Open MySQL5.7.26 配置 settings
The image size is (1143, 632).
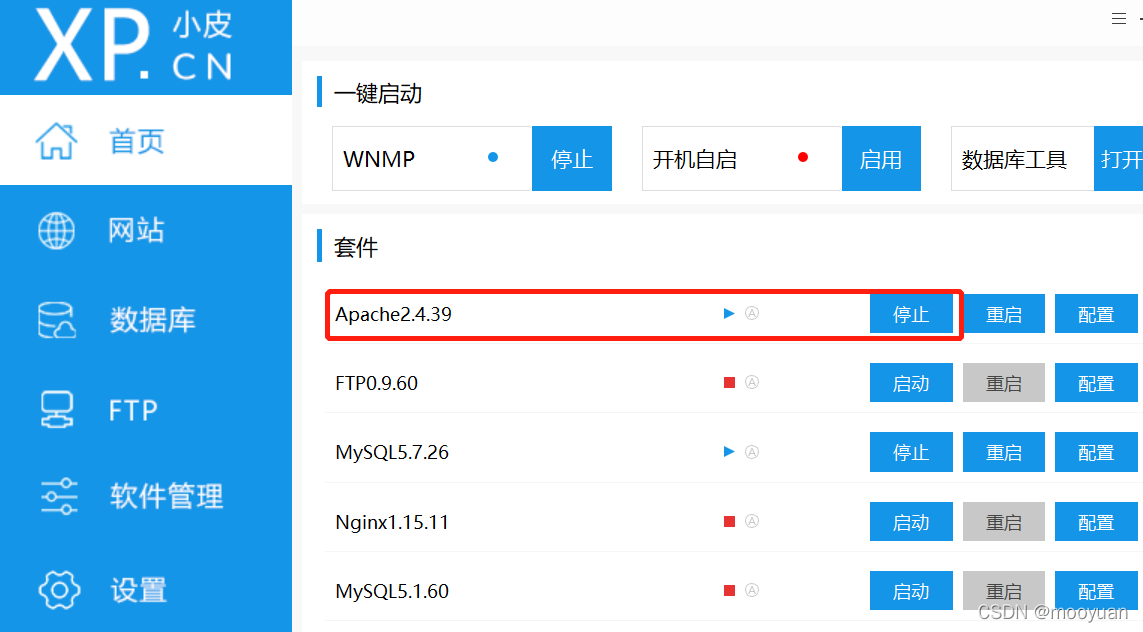(1096, 452)
